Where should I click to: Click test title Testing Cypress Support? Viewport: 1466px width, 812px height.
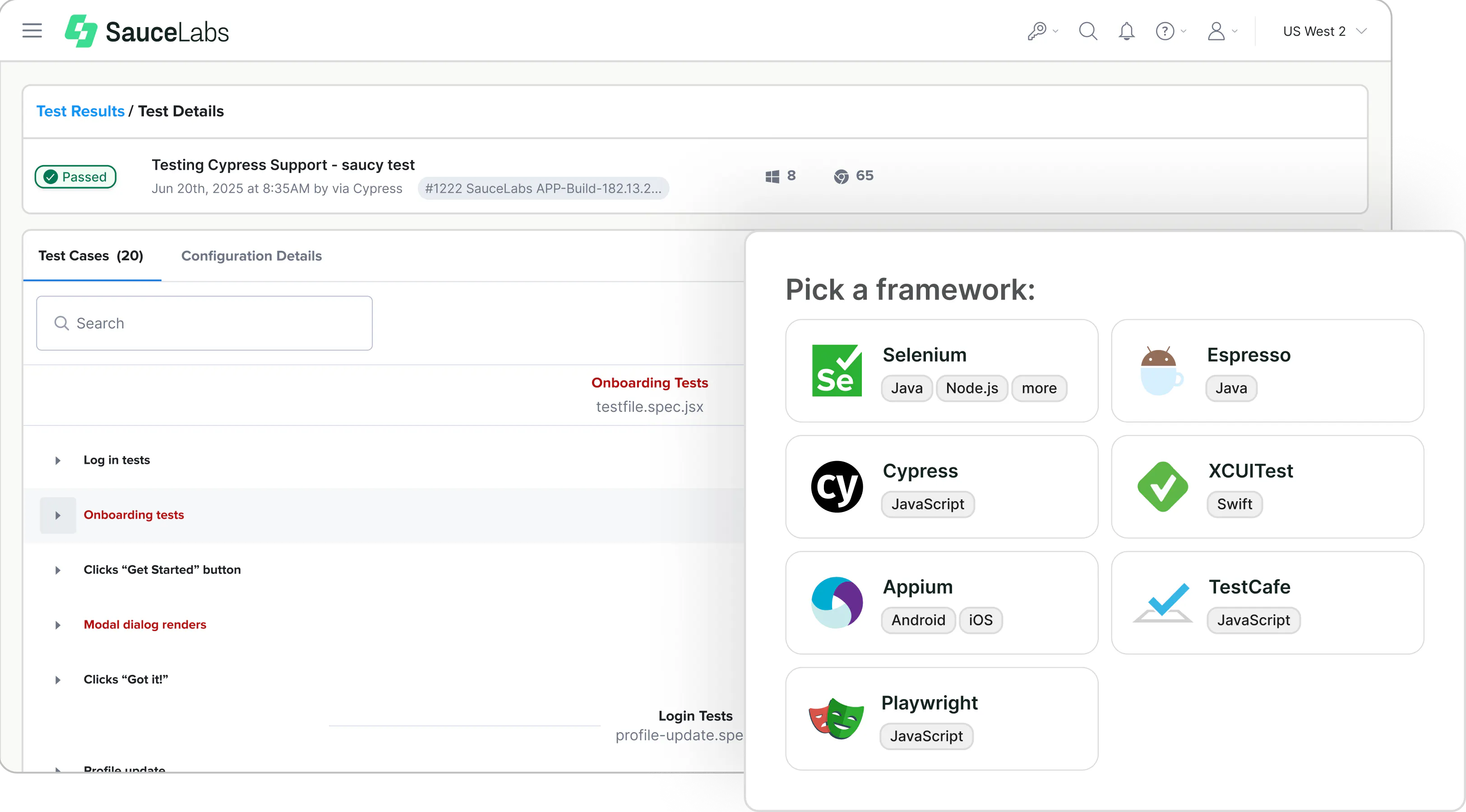tap(283, 165)
